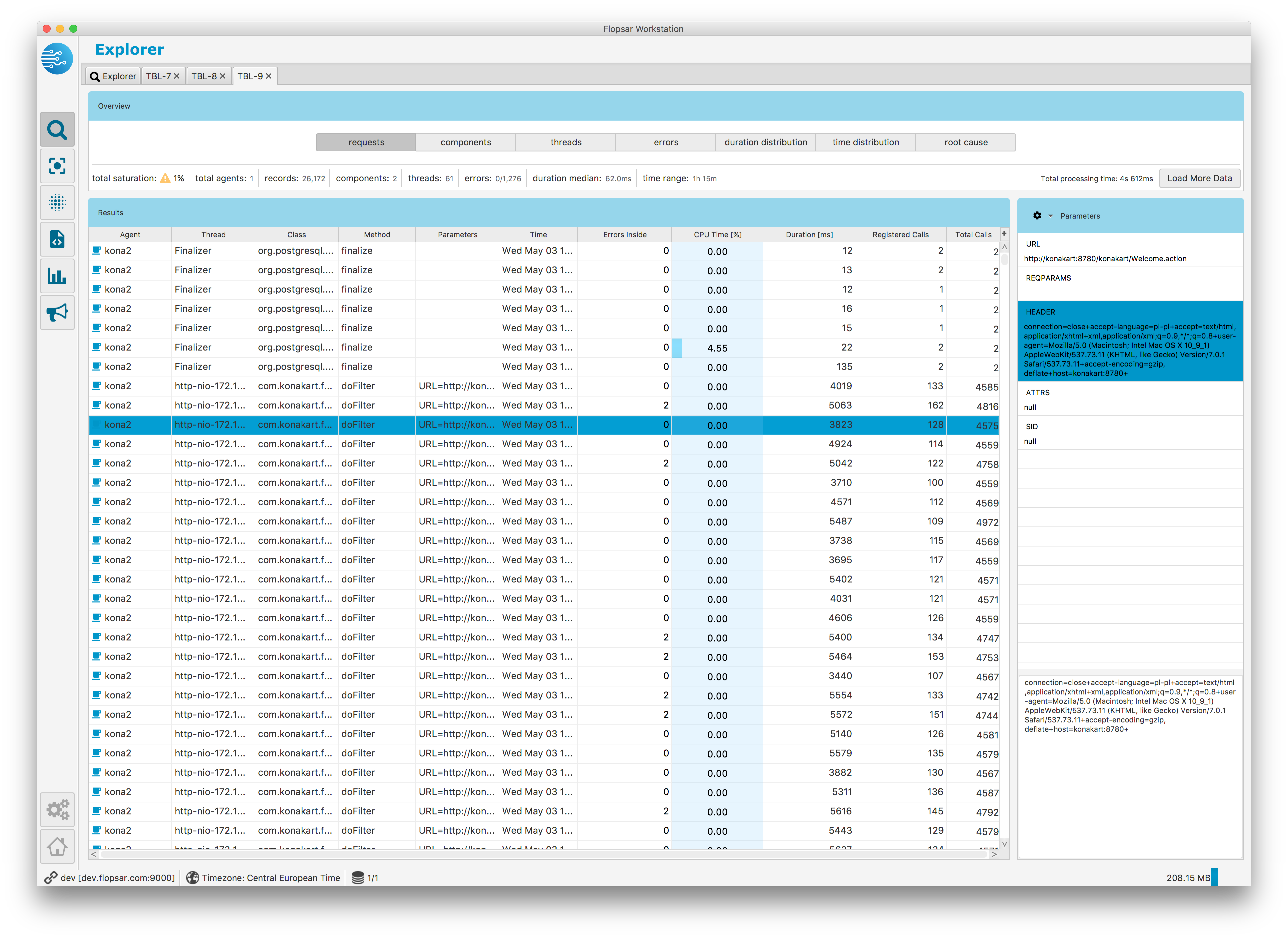The image size is (1288, 939).
Task: Close the TBL-8 tab
Action: pos(223,76)
